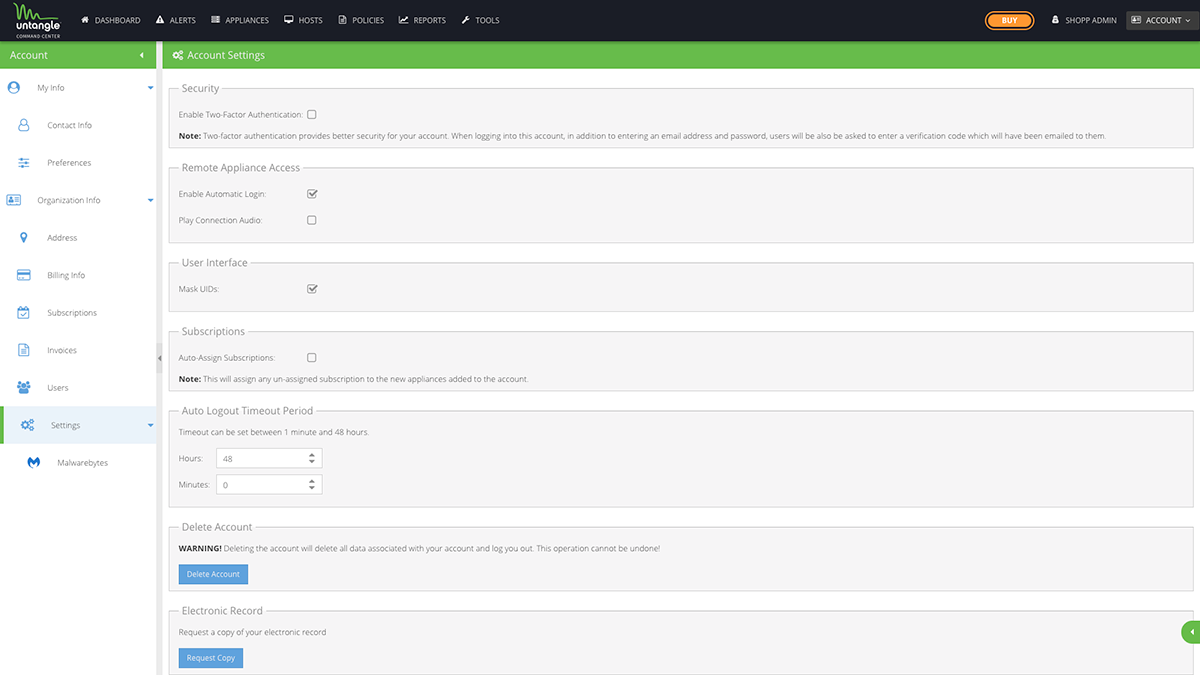Collapse the Organization Info section arrow

click(x=151, y=200)
